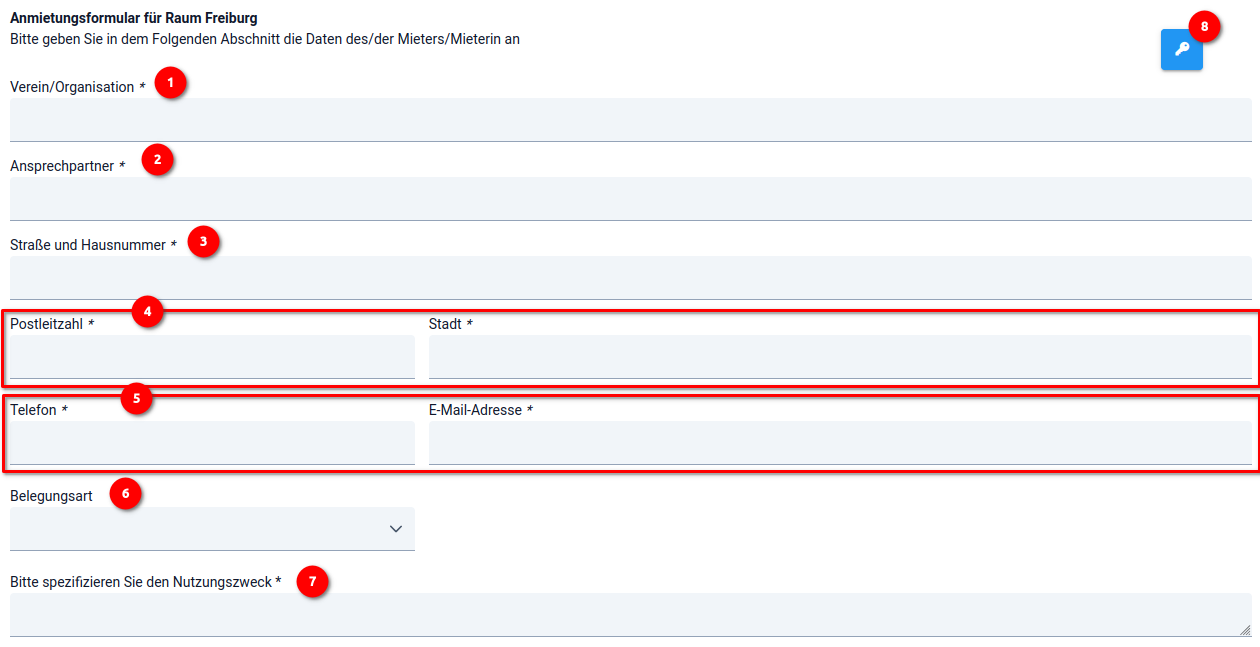The height and width of the screenshot is (647, 1260).
Task: Open the Belegungsart dropdown
Action: click(x=212, y=529)
